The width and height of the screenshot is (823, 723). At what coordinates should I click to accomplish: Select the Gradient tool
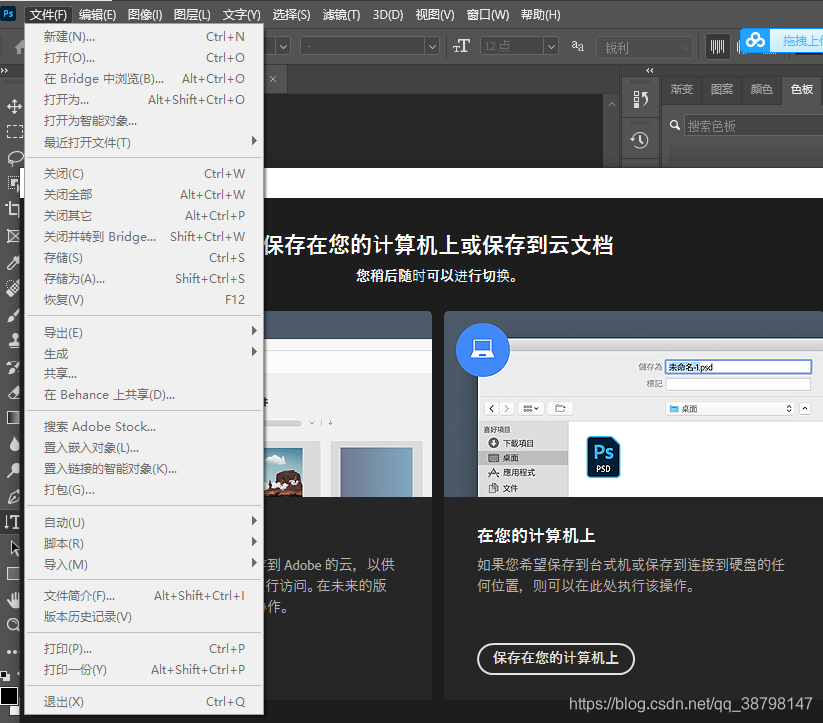coord(13,418)
